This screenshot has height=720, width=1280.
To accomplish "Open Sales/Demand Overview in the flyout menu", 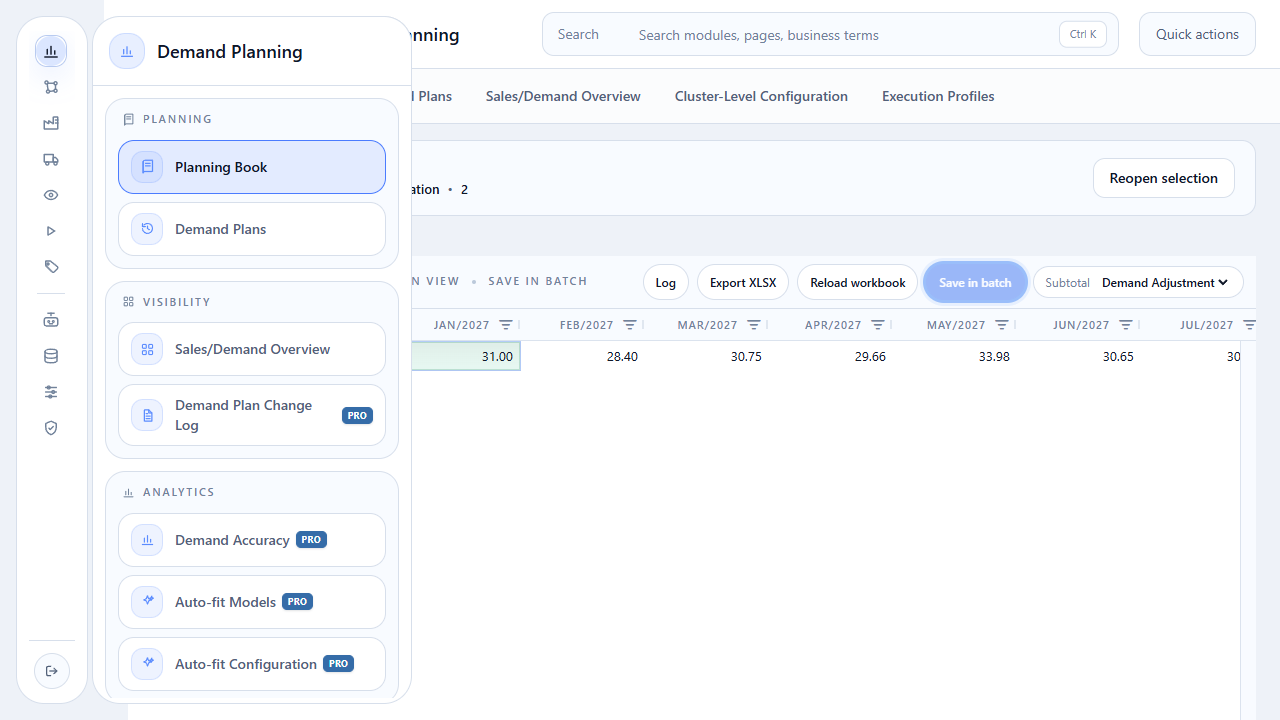I will [x=252, y=349].
